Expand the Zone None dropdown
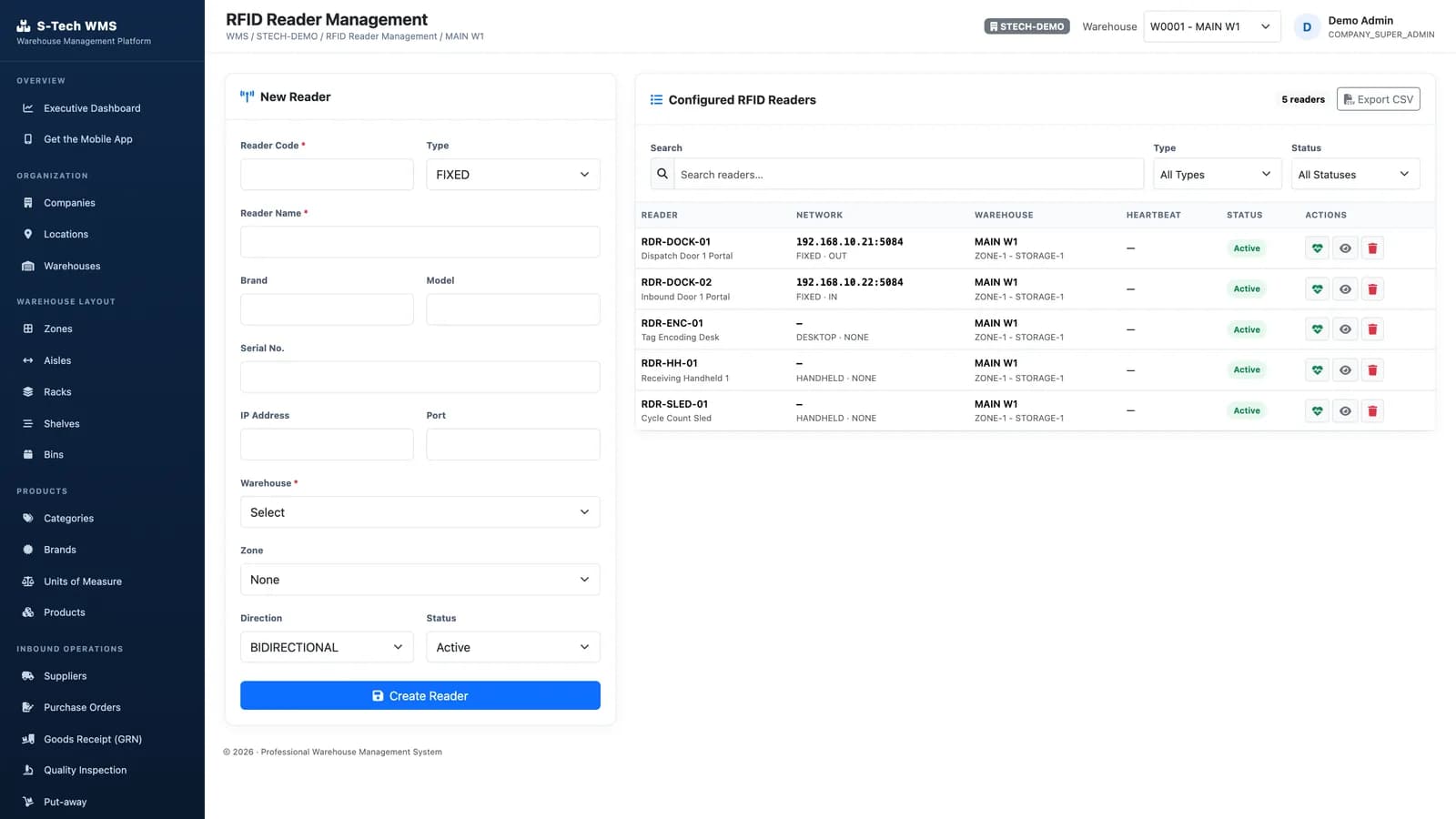Viewport: 1456px width, 819px height. click(x=420, y=580)
